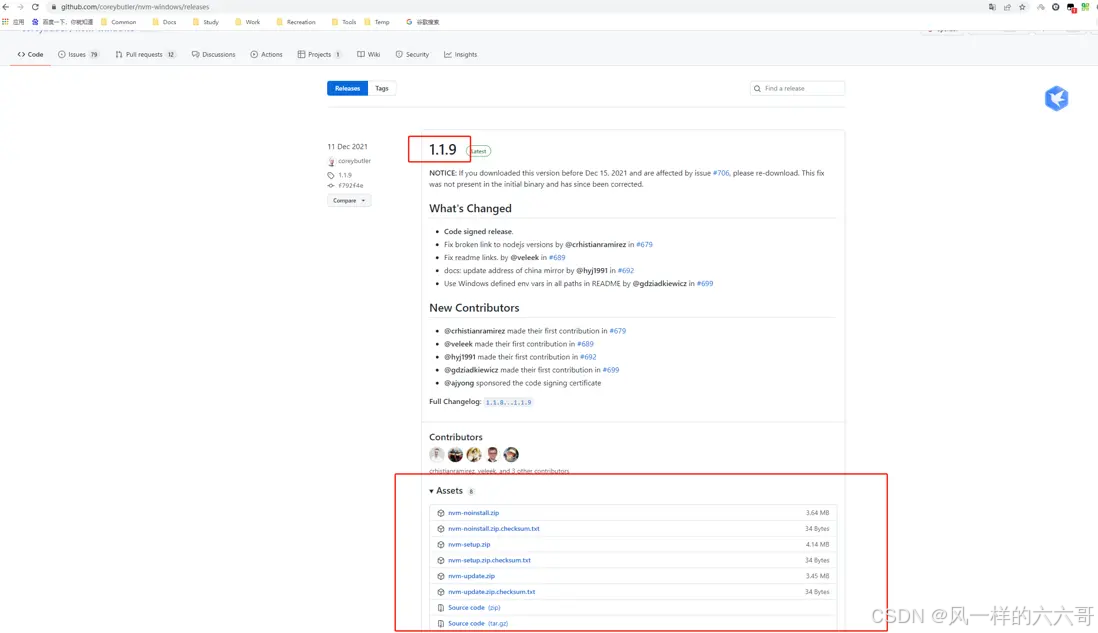Download nvm-noinstall.zip
This screenshot has height=633, width=1098.
pyautogui.click(x=473, y=513)
